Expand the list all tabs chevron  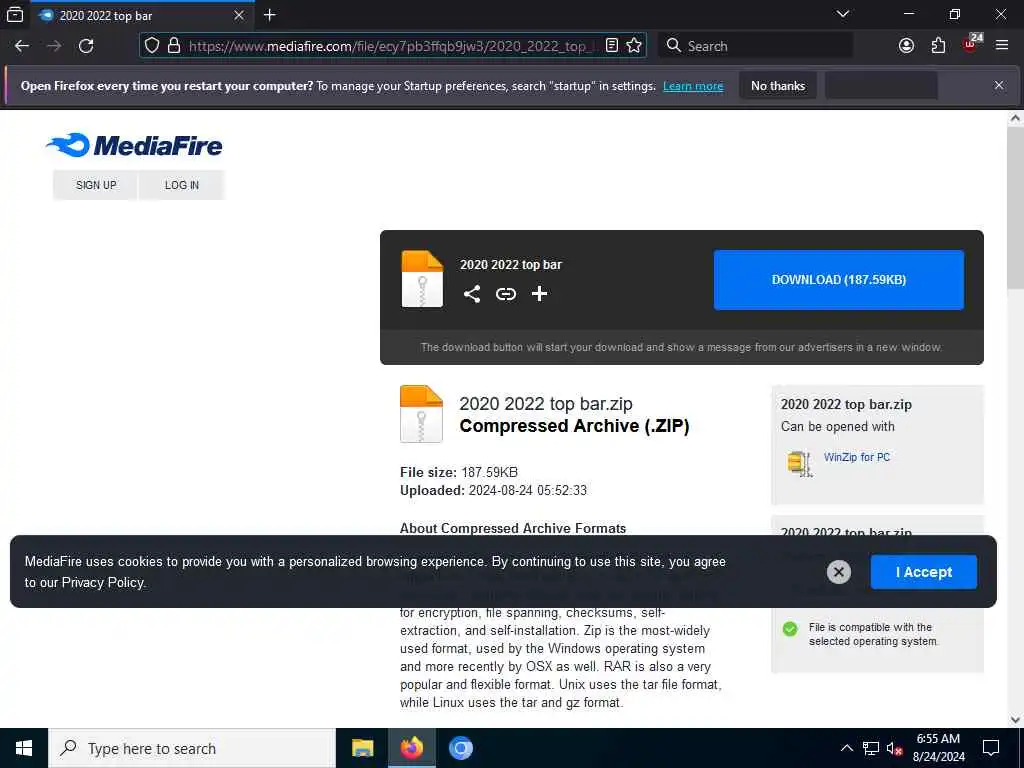coord(843,14)
